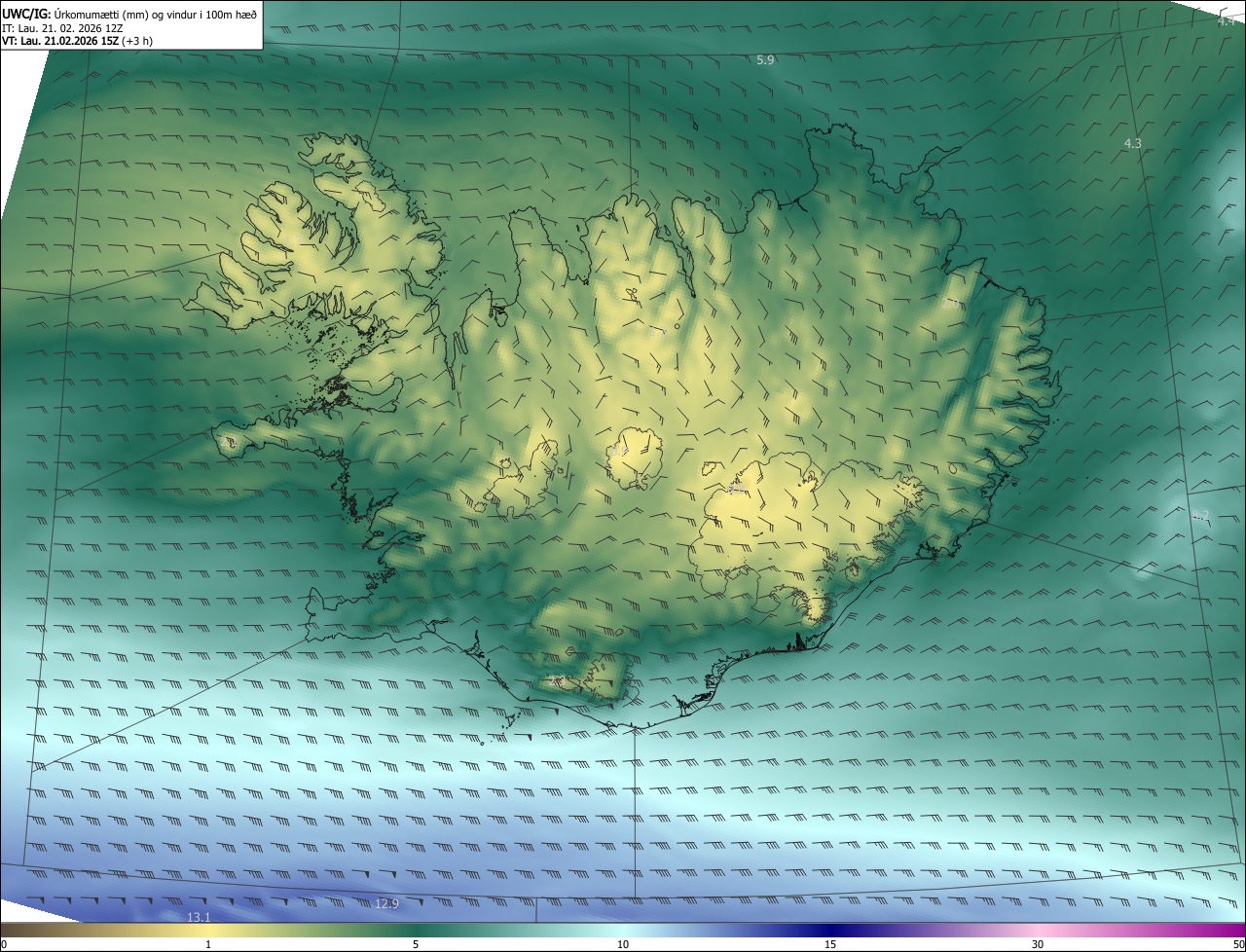Click the tick label 10 on the color scale
Image resolution: width=1246 pixels, height=952 pixels.
(623, 944)
